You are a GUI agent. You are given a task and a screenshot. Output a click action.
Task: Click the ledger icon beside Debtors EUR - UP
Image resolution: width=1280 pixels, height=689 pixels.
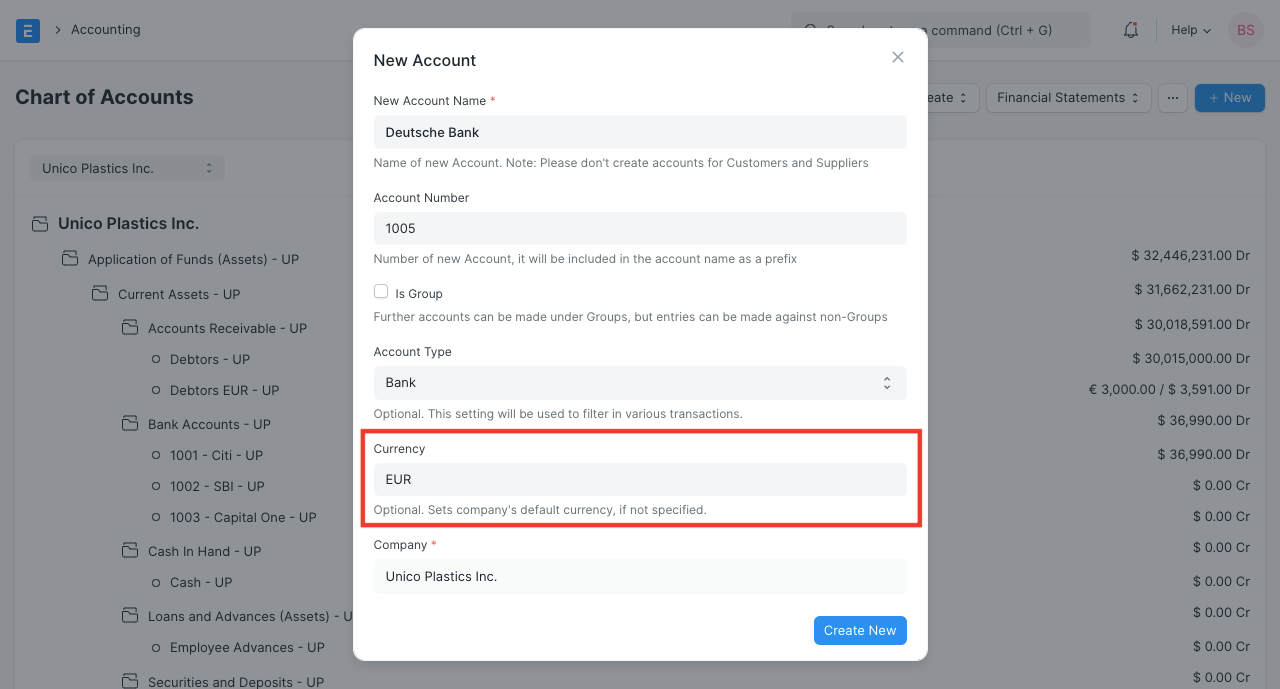[157, 390]
